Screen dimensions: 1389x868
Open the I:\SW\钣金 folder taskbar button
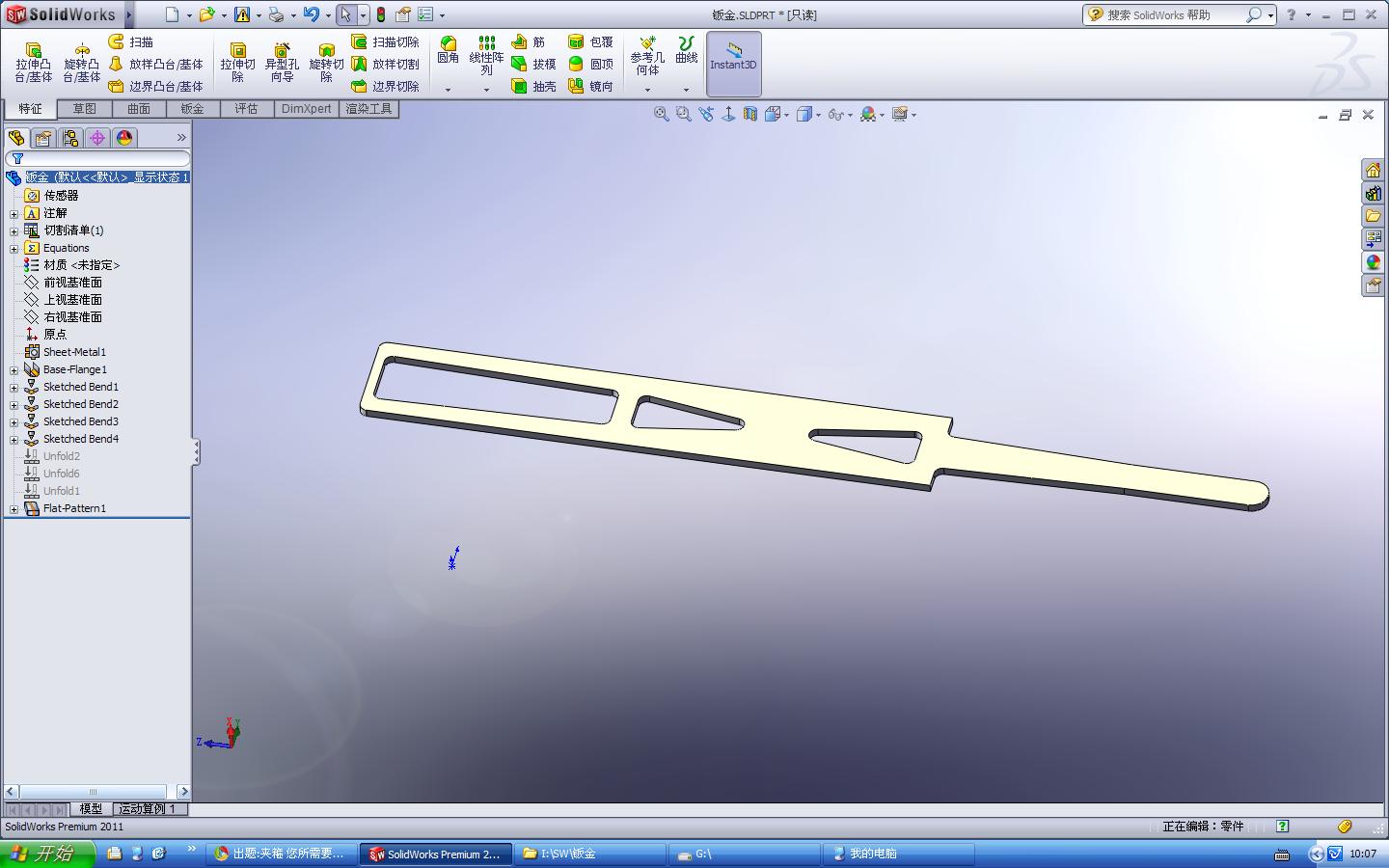coord(590,854)
